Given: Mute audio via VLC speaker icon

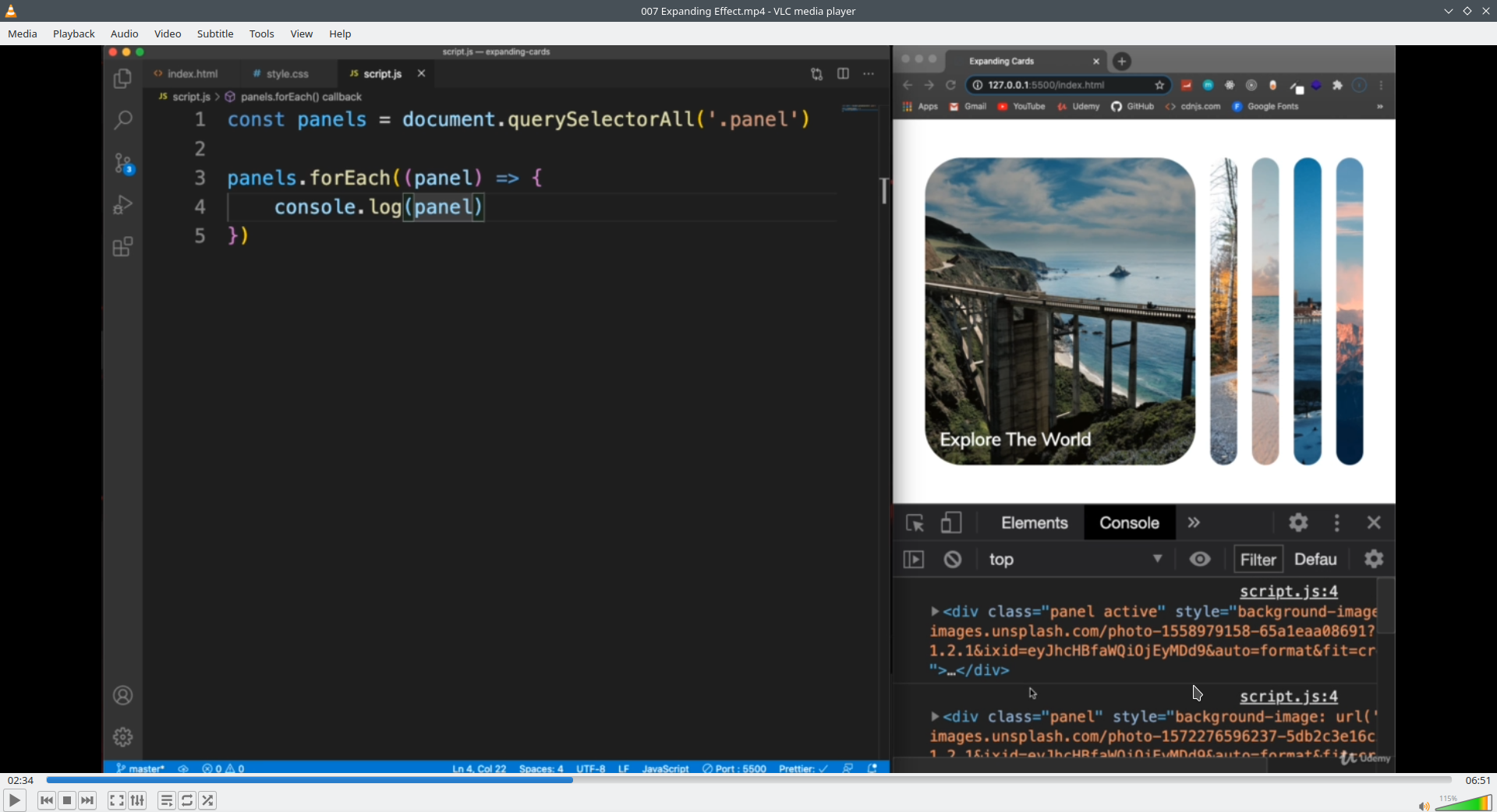Looking at the screenshot, I should 1424,806.
